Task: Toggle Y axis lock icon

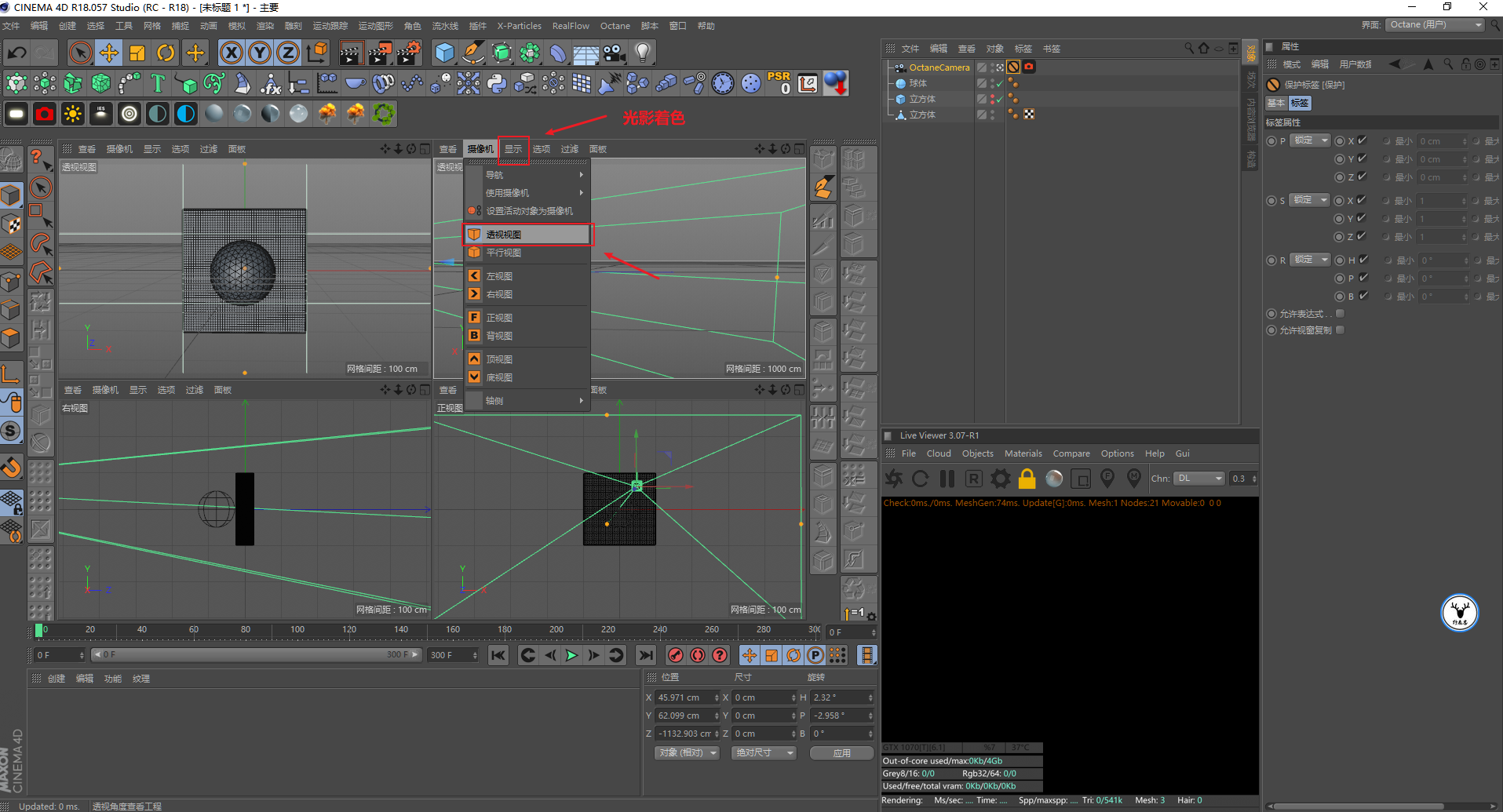Action: point(259,53)
